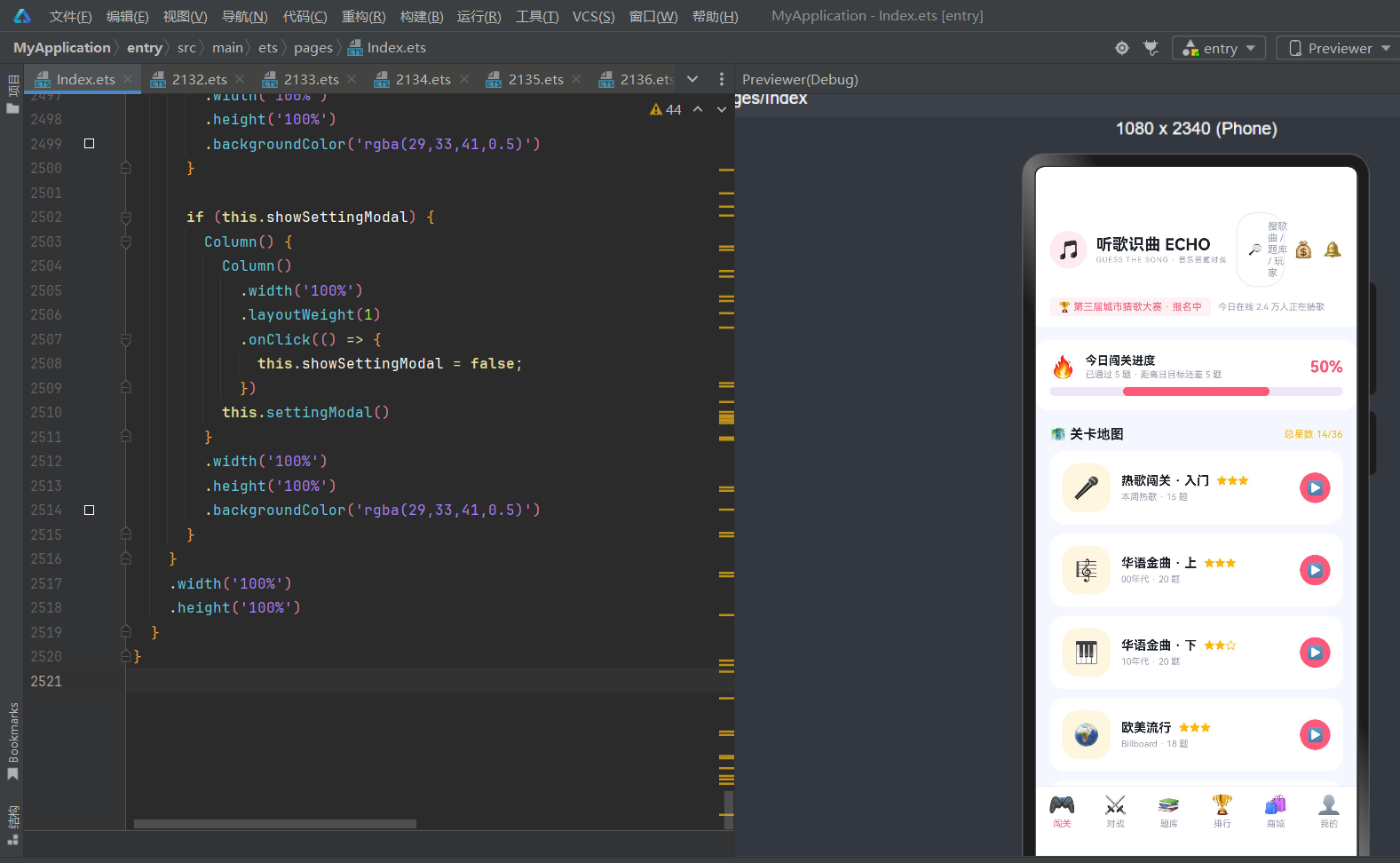Viewport: 1400px width, 863px height.
Task: Play the 热歌闯关·入门 level
Action: tap(1315, 487)
